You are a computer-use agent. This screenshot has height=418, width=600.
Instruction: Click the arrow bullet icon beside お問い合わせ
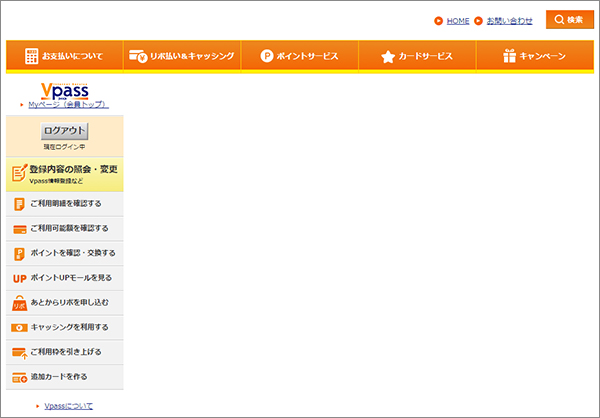pos(478,21)
